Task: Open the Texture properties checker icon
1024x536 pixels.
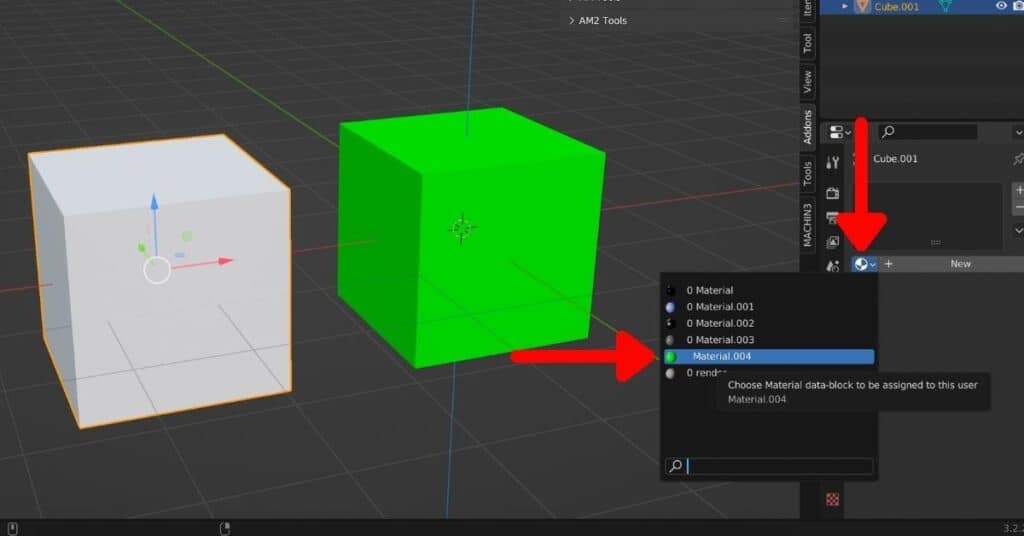Action: 832,498
